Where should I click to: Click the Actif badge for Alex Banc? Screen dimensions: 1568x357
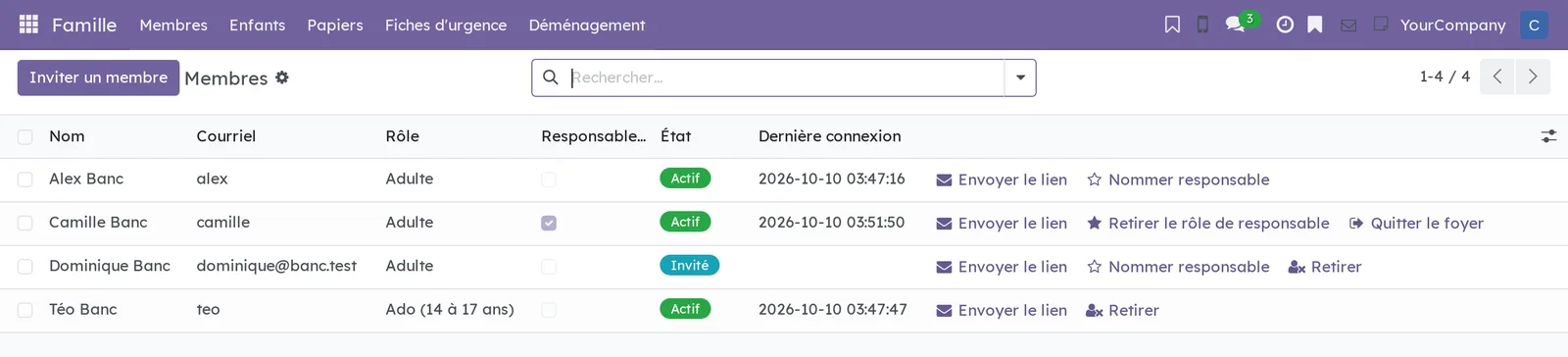(x=685, y=178)
